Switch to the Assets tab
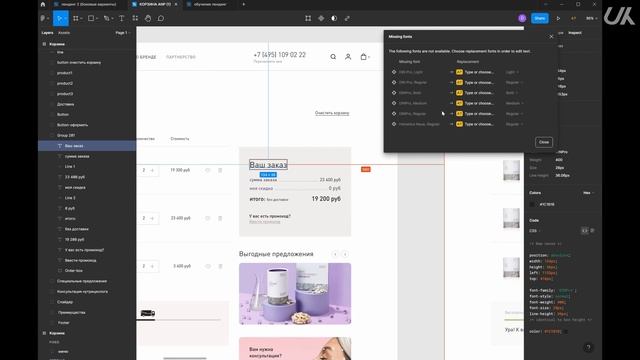 [x=64, y=33]
